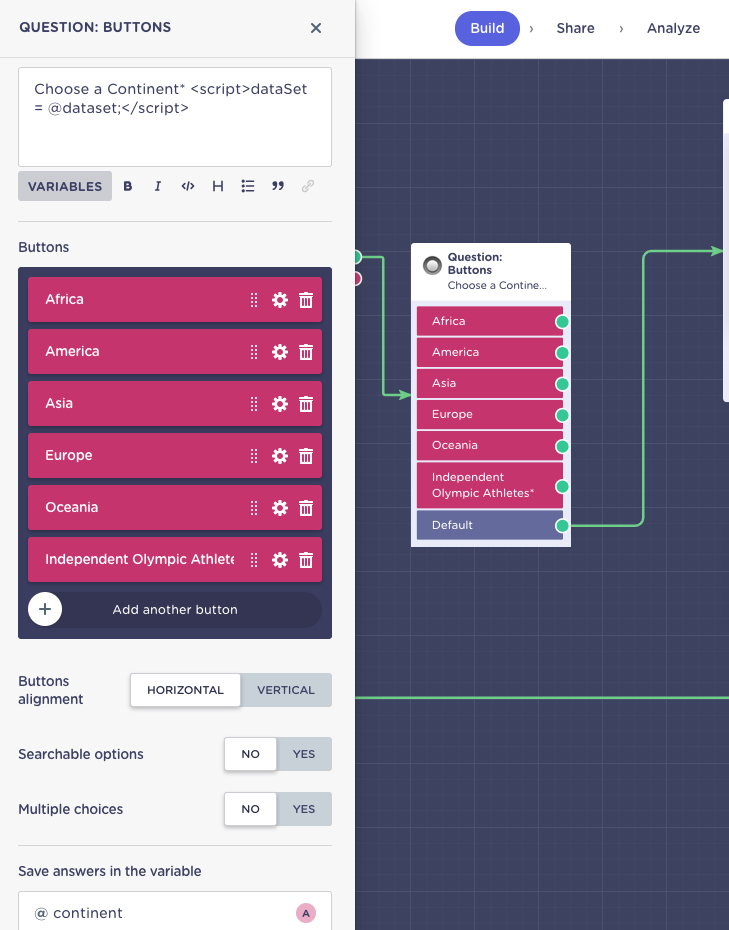The width and height of the screenshot is (729, 930).
Task: Click Independent Olympic Athletes connector on node
Action: point(562,486)
